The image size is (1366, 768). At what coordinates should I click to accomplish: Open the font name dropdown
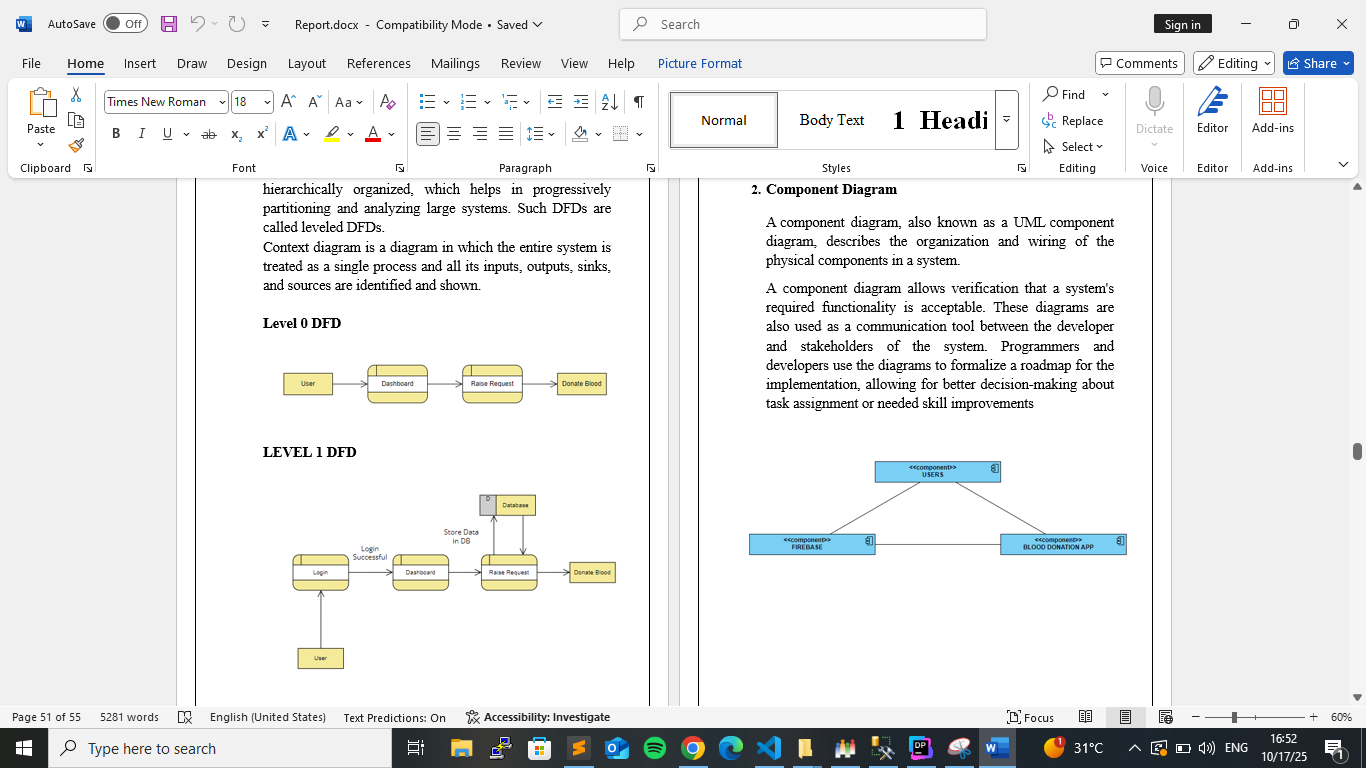click(x=219, y=102)
